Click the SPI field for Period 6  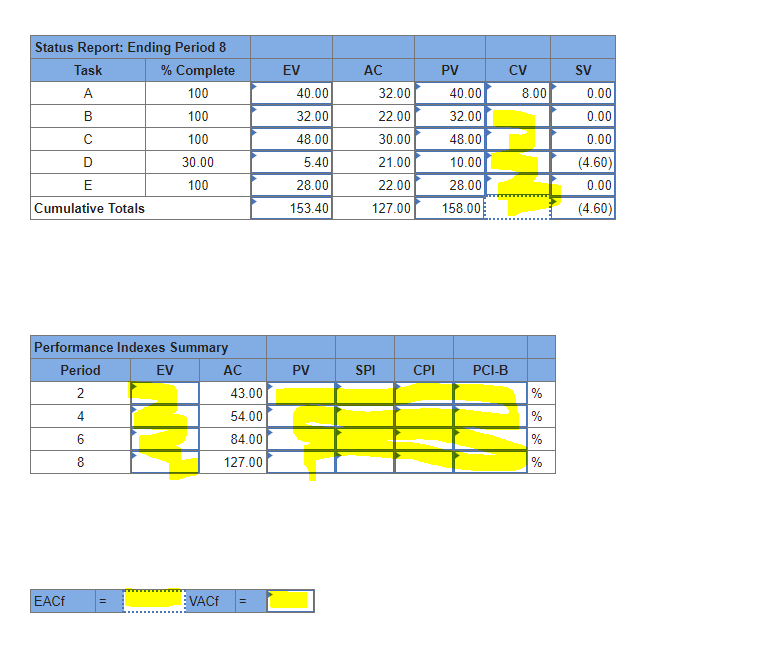365,439
